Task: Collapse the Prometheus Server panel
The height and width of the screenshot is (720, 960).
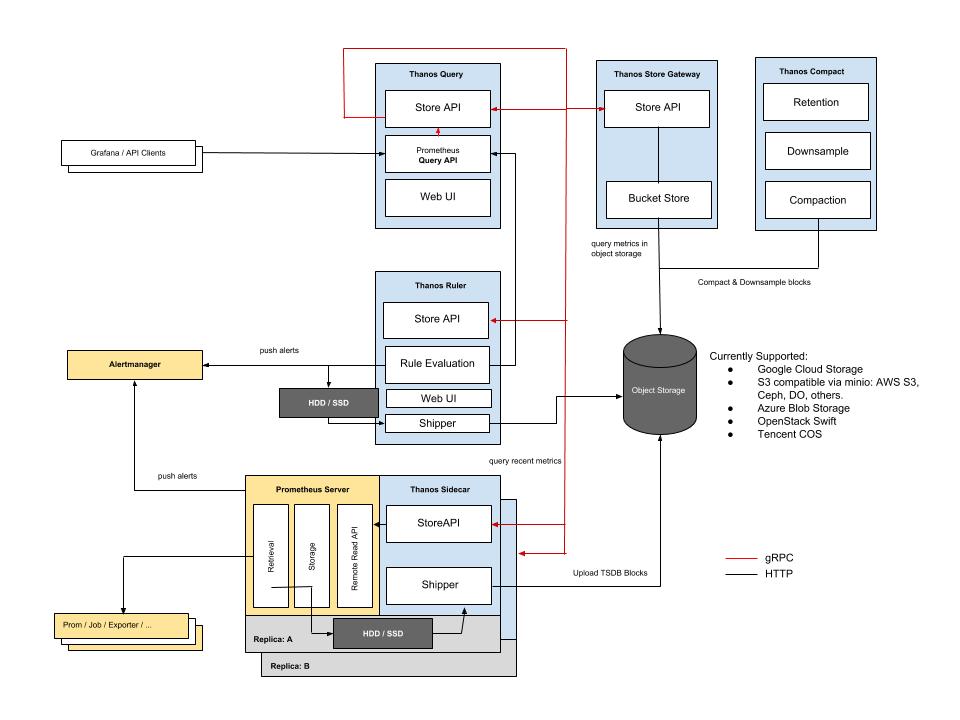Action: tap(312, 489)
